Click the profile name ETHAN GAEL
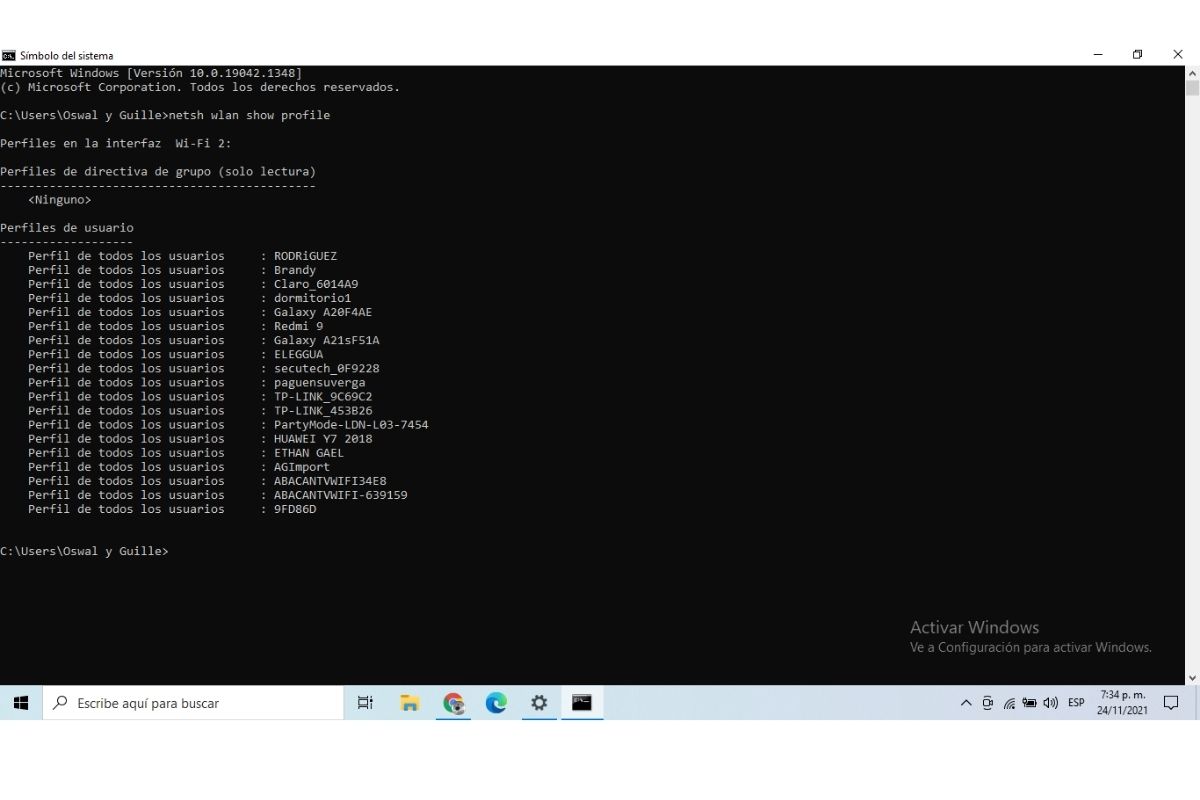This screenshot has width=1200, height=800. 309,452
